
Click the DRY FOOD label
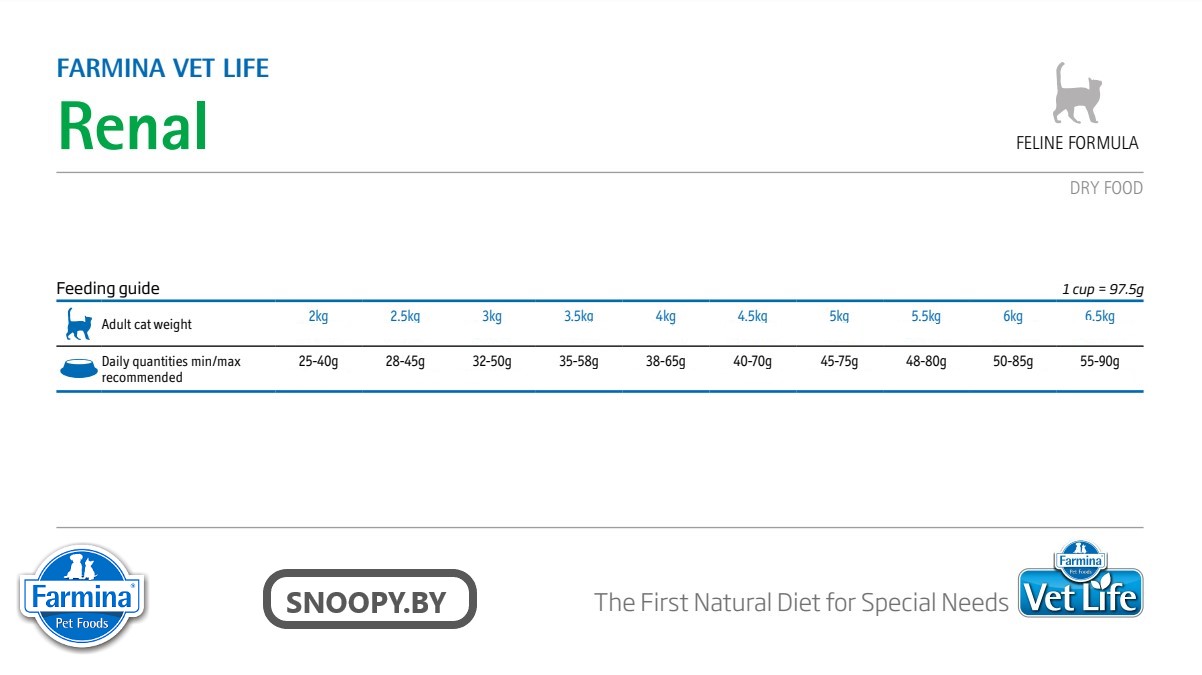pyautogui.click(x=1106, y=188)
